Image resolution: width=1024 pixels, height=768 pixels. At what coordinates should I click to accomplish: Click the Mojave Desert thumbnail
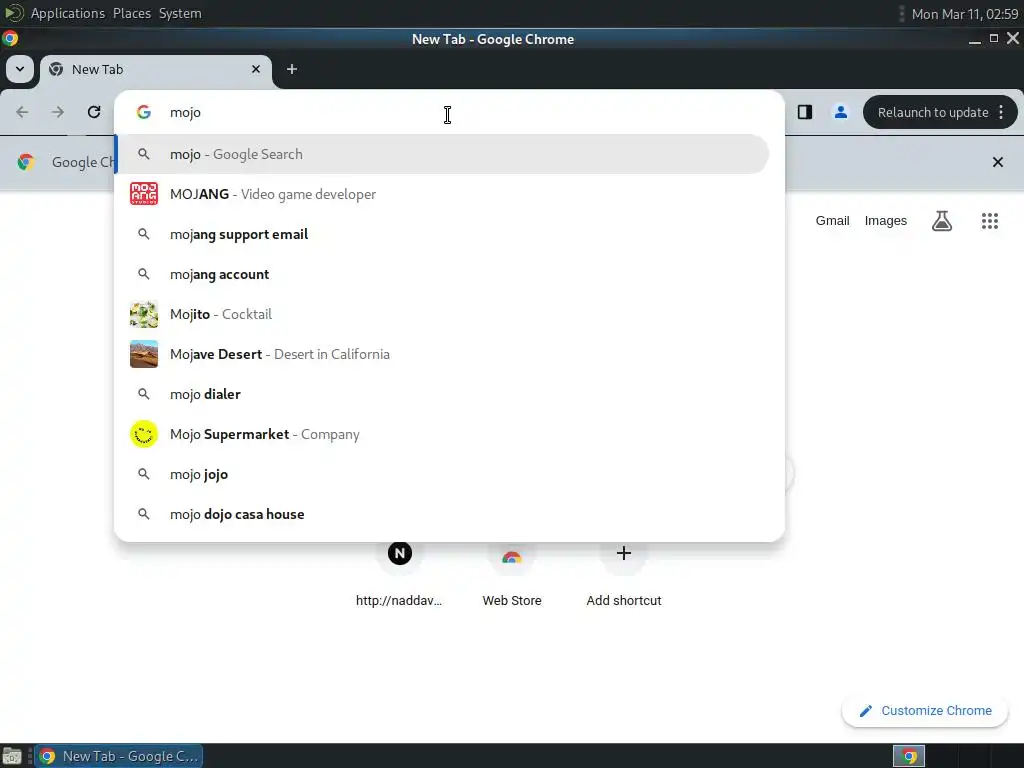pyautogui.click(x=144, y=354)
